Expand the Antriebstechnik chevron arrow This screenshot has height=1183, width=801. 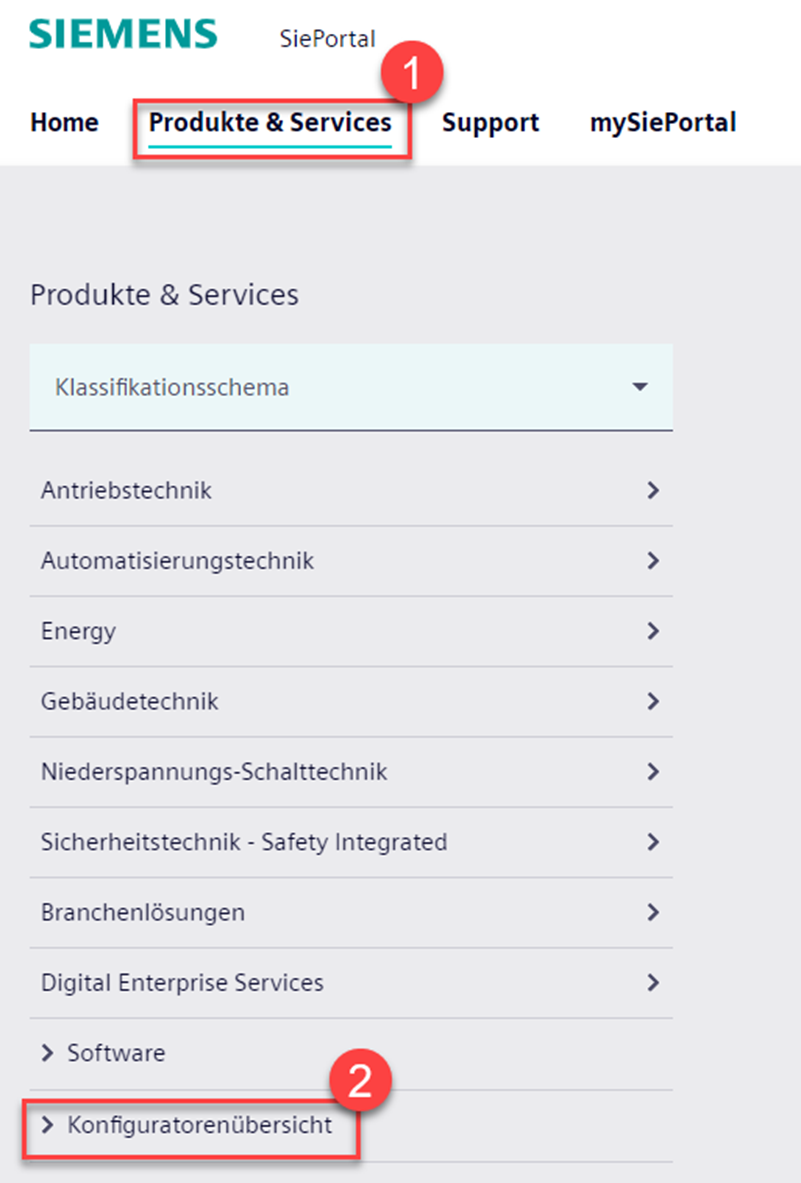653,490
